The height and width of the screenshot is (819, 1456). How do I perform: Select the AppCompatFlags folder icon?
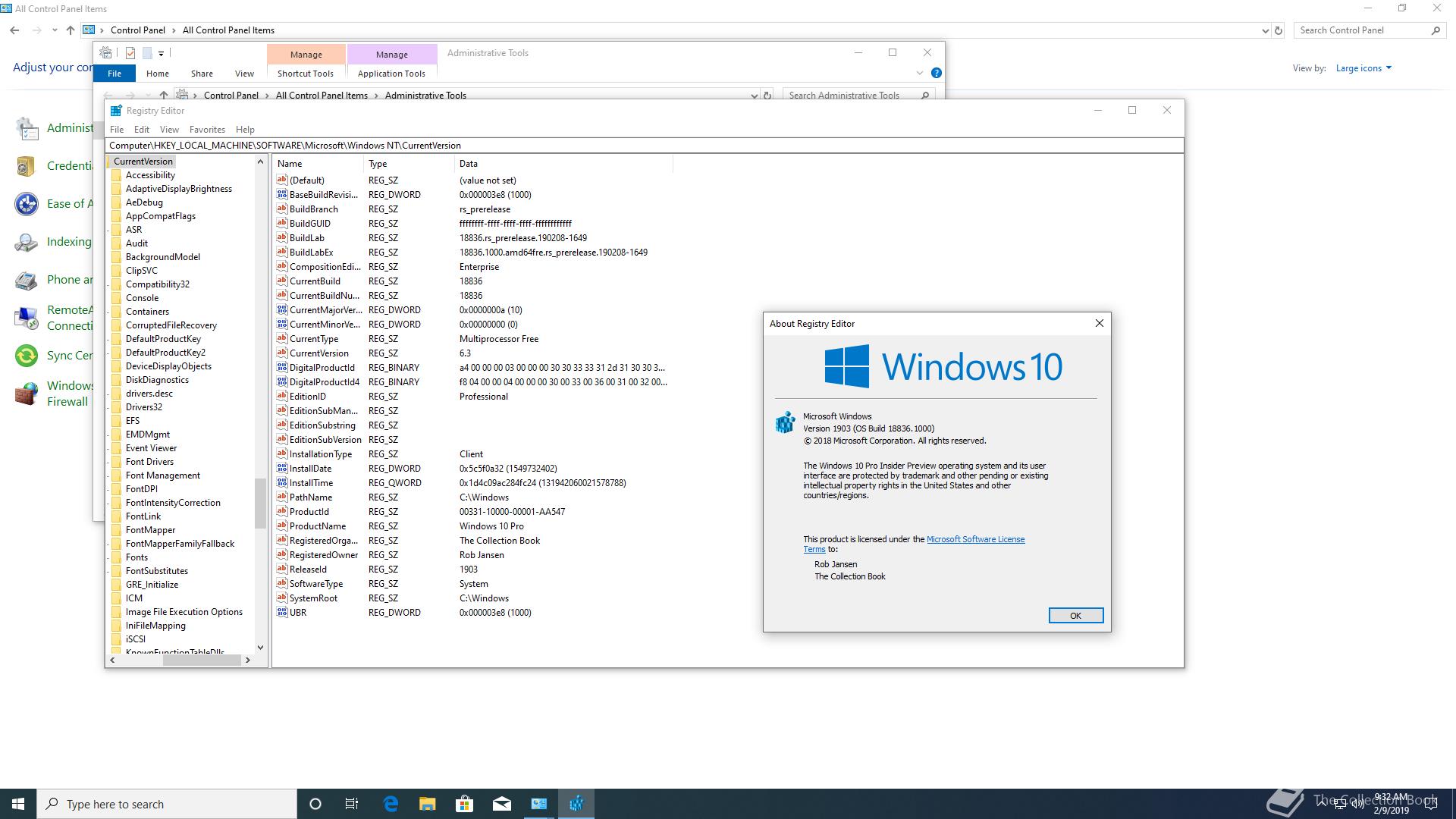(116, 216)
